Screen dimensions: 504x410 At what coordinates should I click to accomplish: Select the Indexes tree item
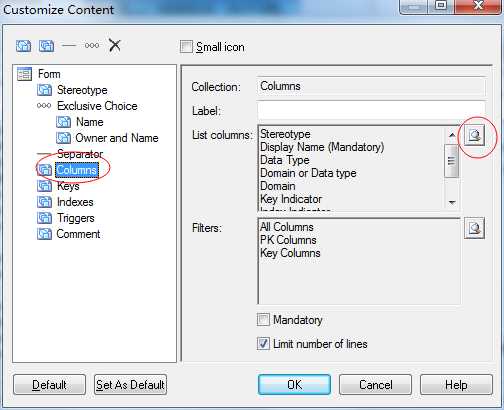click(x=75, y=202)
